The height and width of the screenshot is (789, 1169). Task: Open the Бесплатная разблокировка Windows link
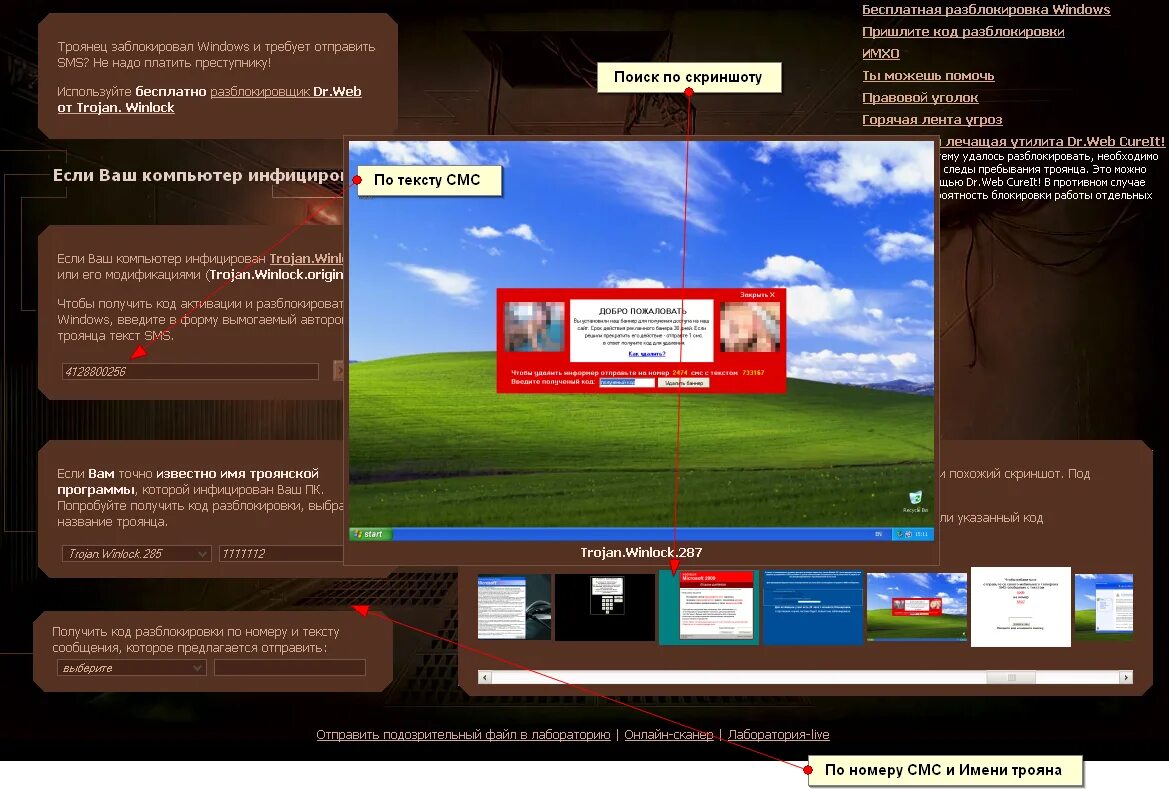[x=986, y=10]
